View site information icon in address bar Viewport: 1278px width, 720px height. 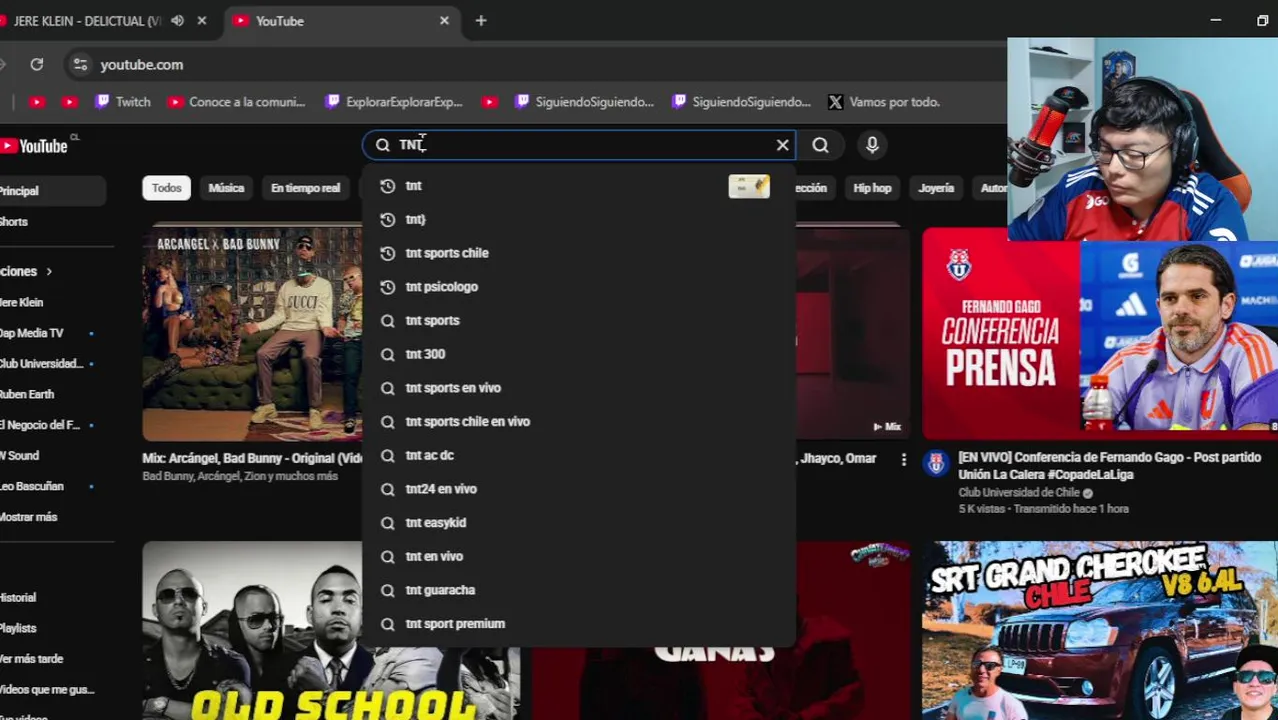click(80, 64)
